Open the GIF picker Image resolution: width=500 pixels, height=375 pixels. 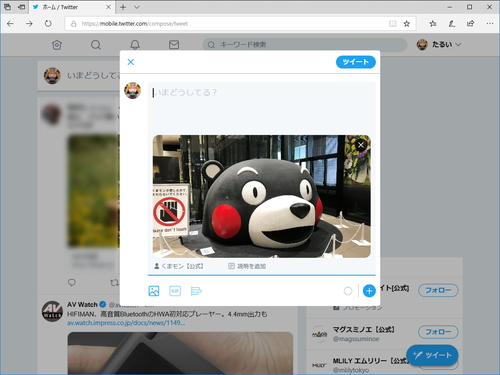click(175, 291)
